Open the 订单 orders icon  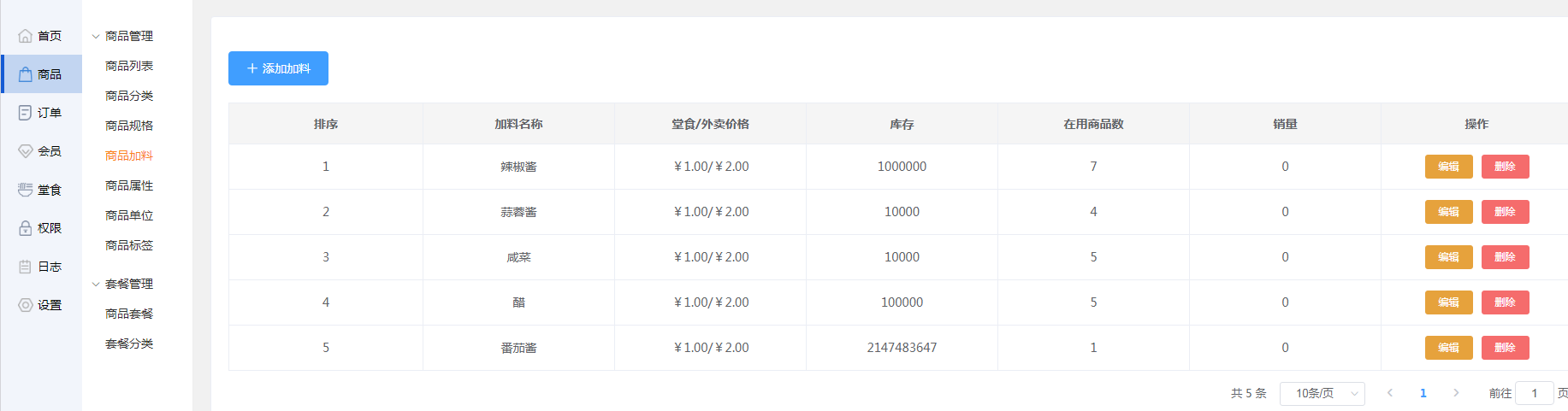tap(26, 113)
